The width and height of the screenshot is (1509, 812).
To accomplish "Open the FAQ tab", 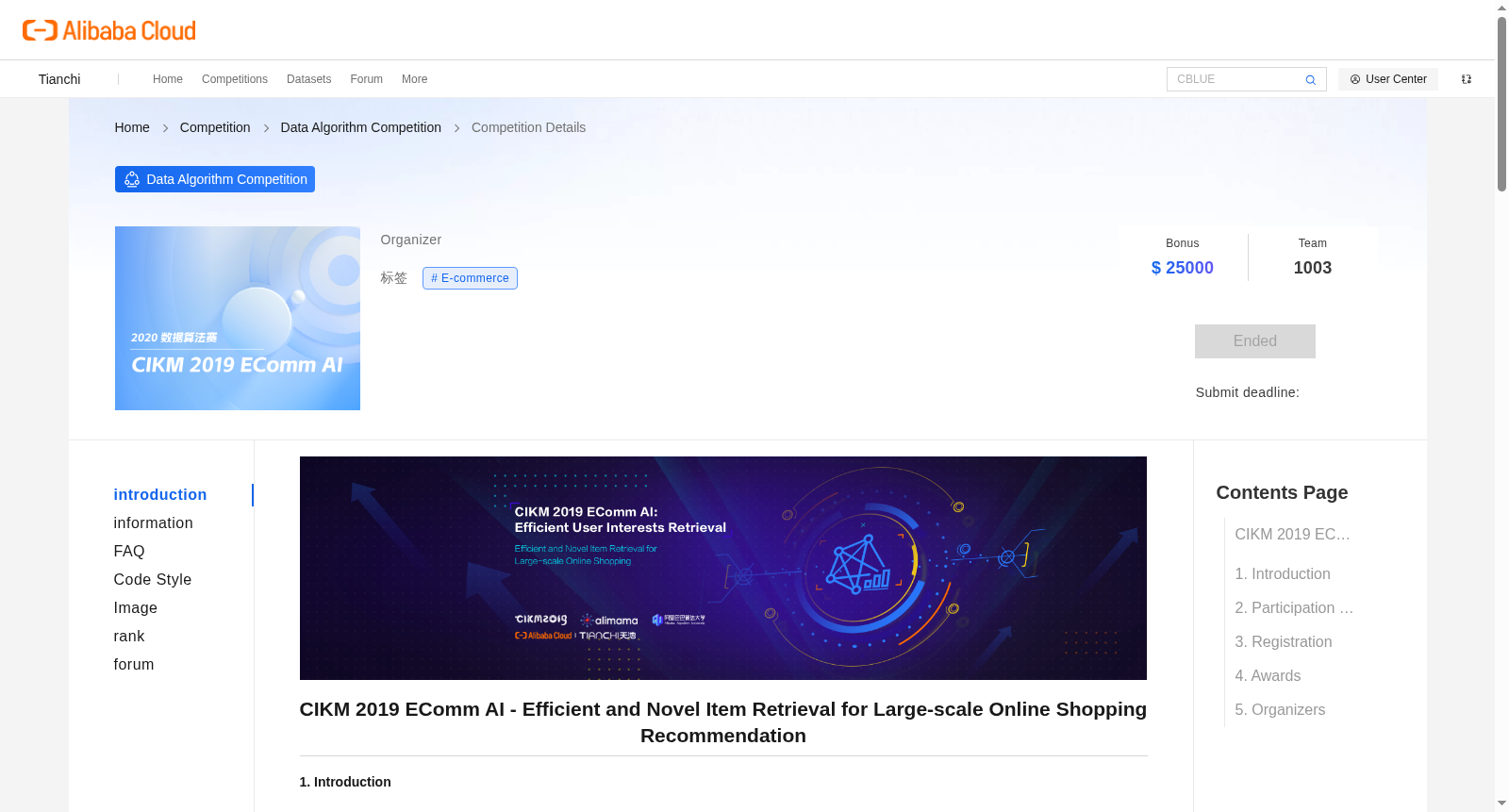I will click(x=129, y=552).
